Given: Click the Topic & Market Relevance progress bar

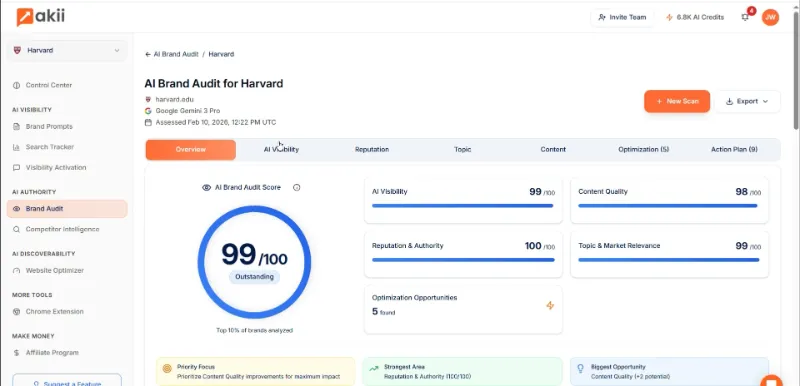Looking at the screenshot, I should 669,260.
